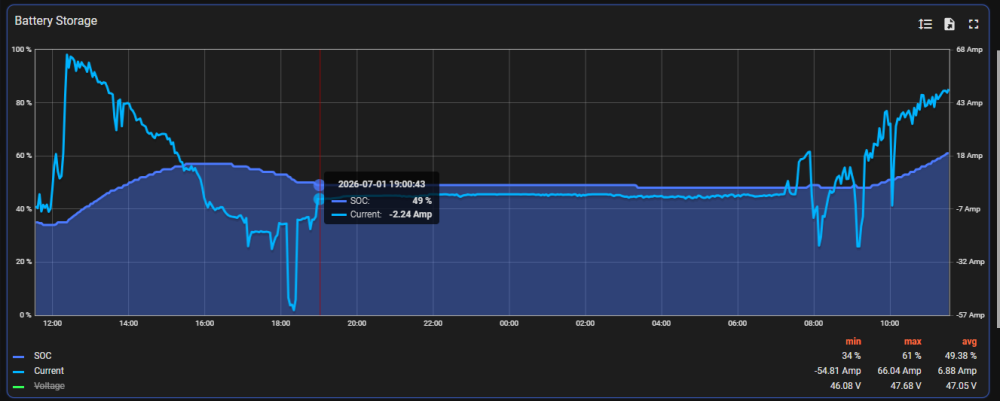Viewport: 1000px width, 401px height.
Task: Toggle Current series in legend
Action: [x=49, y=370]
